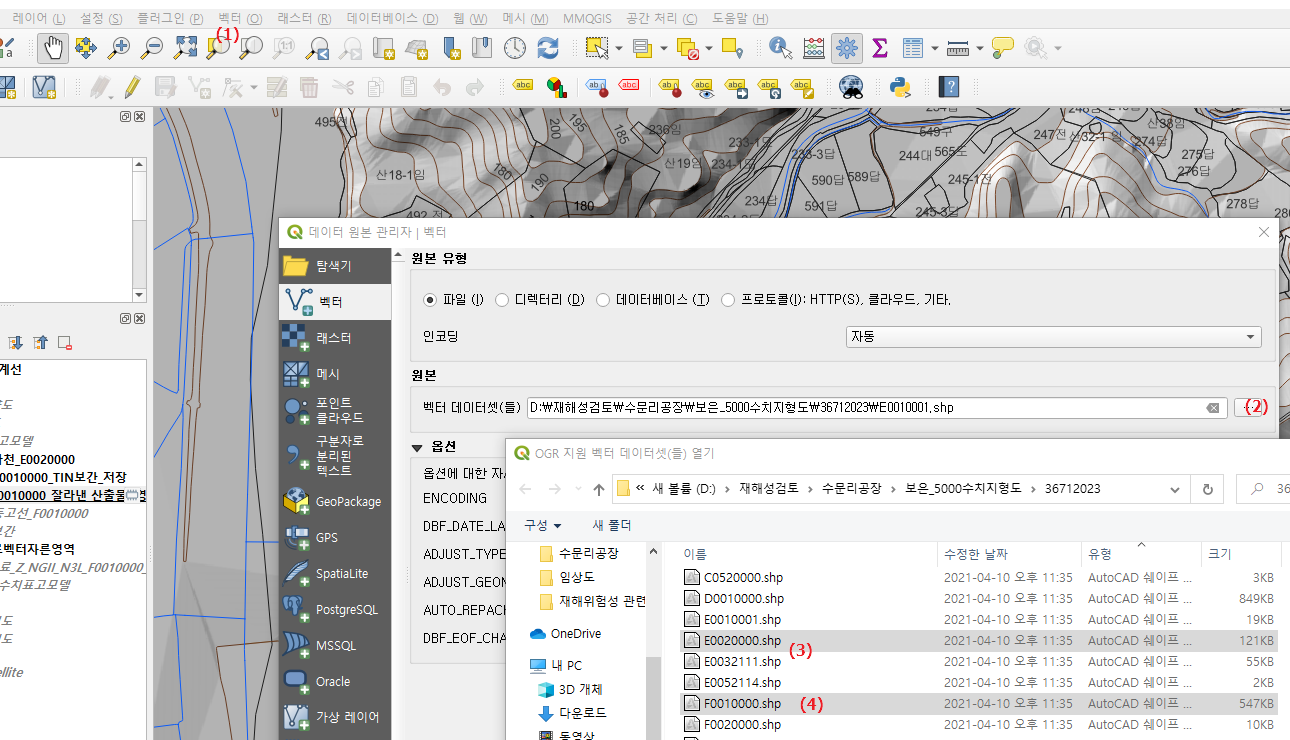Open the MMQGIS menu
The image size is (1290, 740).
(589, 19)
